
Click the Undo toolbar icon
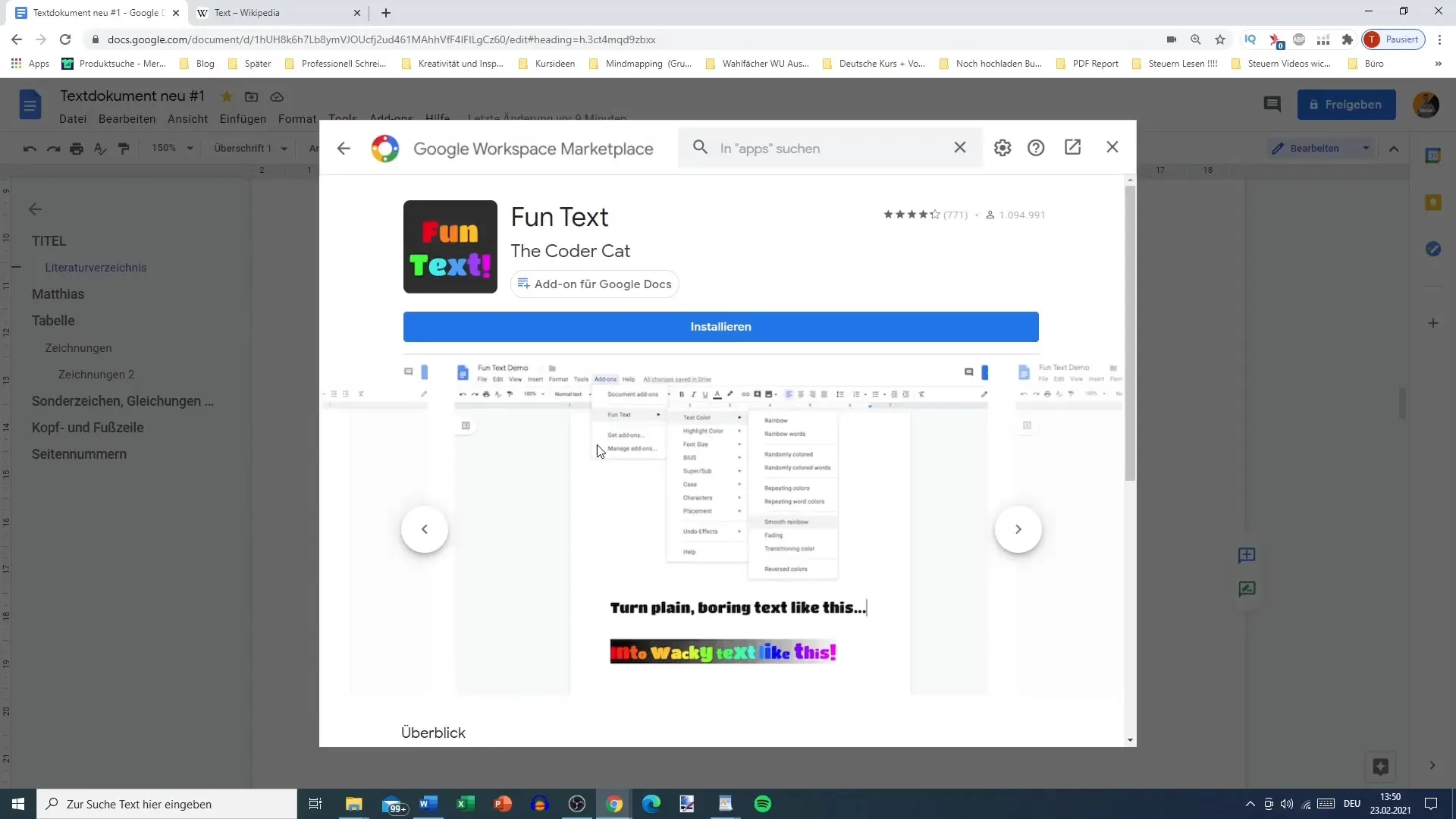pyautogui.click(x=30, y=149)
